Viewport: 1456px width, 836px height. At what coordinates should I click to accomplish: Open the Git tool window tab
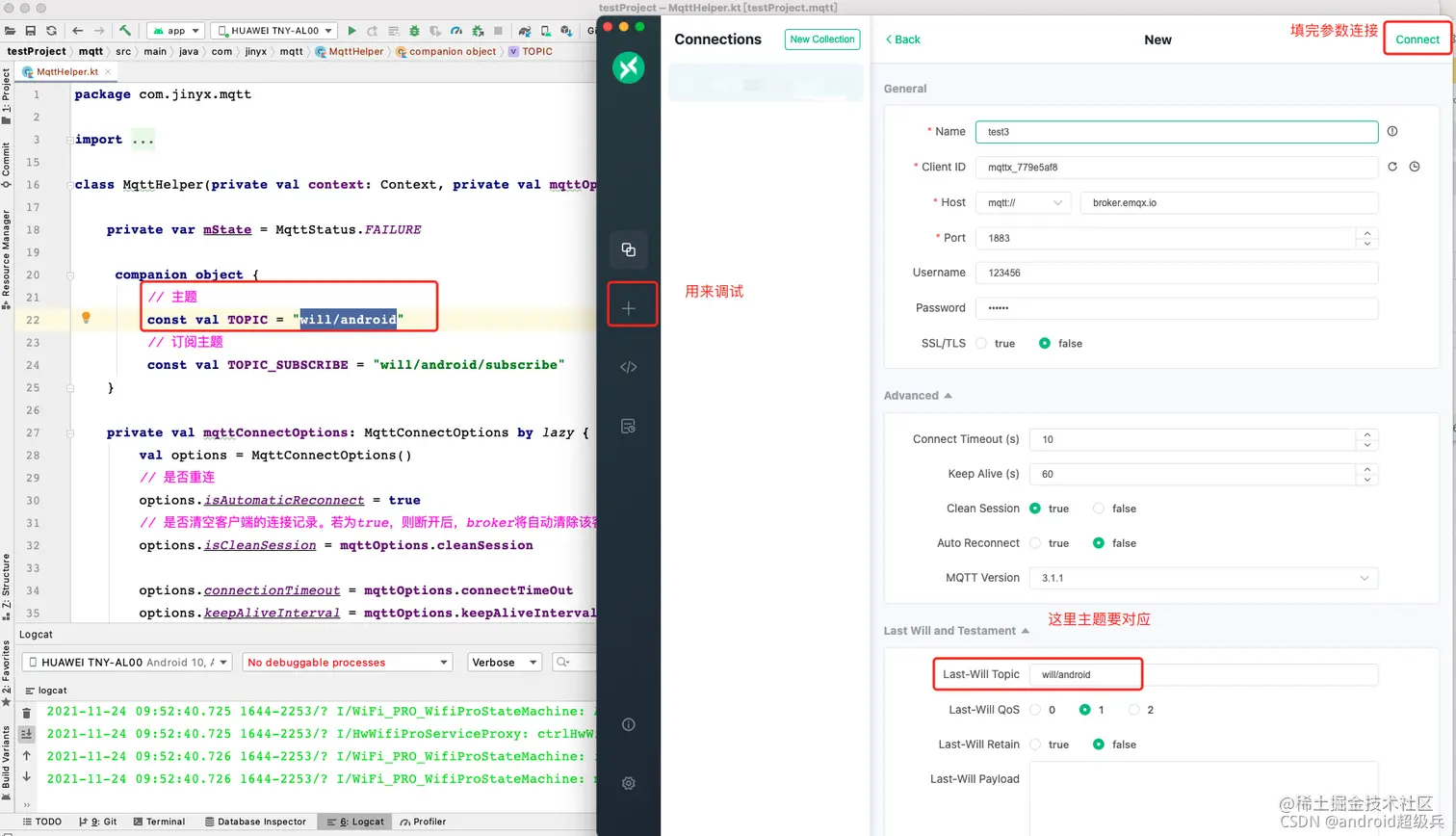(98, 822)
